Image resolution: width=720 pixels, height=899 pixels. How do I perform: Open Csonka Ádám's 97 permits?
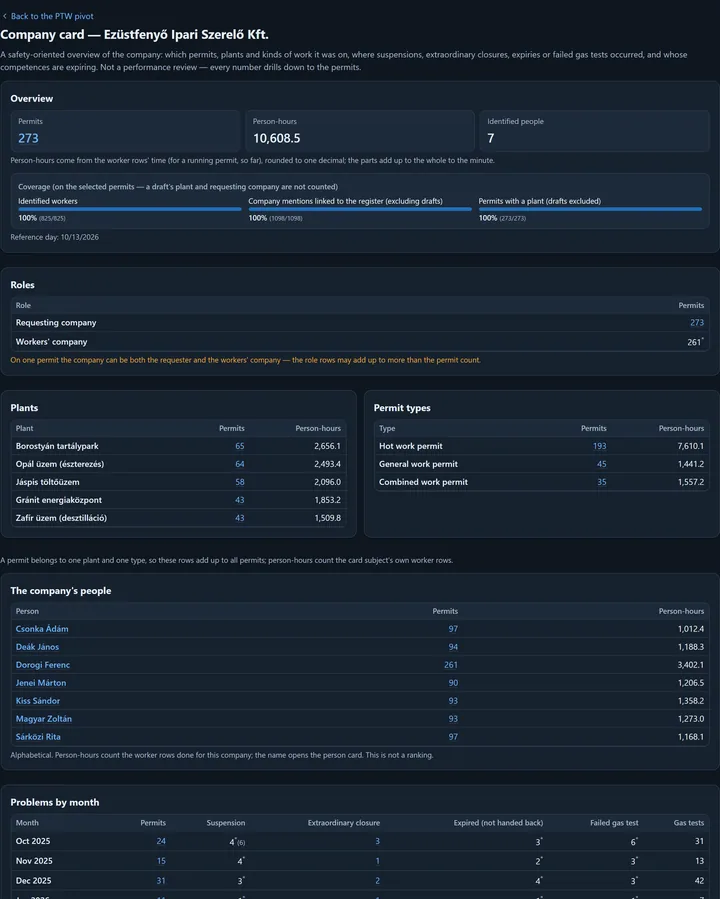(453, 629)
